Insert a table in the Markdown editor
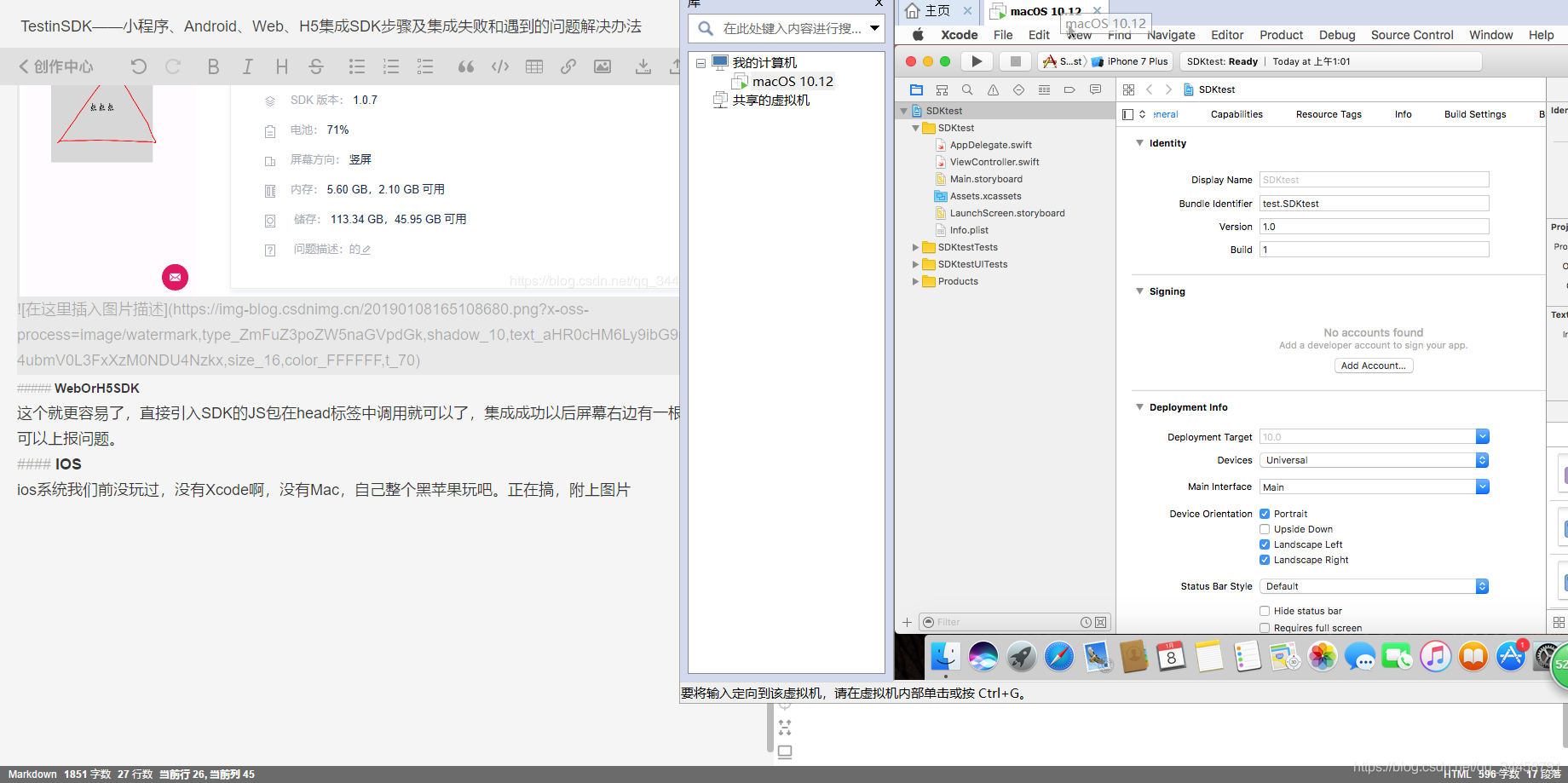The height and width of the screenshot is (783, 1568). pyautogui.click(x=534, y=66)
